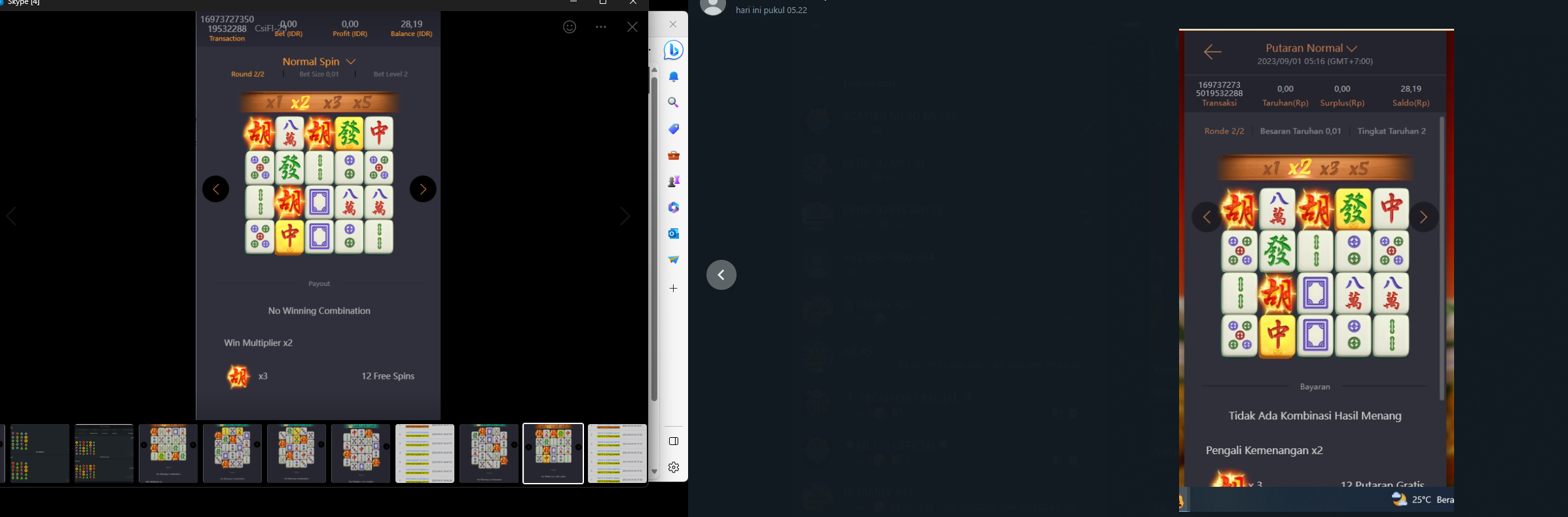Viewport: 1568px width, 517px height.
Task: Click the 'Besaran Taruhan 0,01' label
Action: tap(1300, 131)
